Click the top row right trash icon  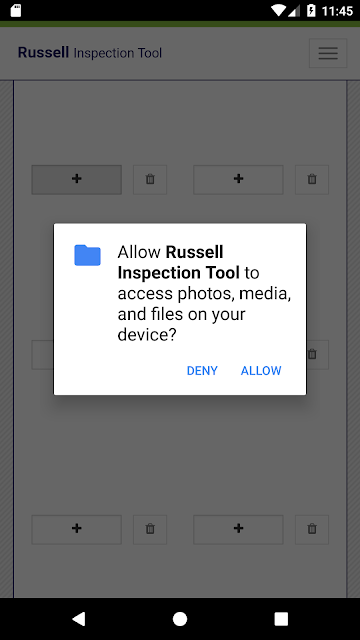[x=312, y=179]
